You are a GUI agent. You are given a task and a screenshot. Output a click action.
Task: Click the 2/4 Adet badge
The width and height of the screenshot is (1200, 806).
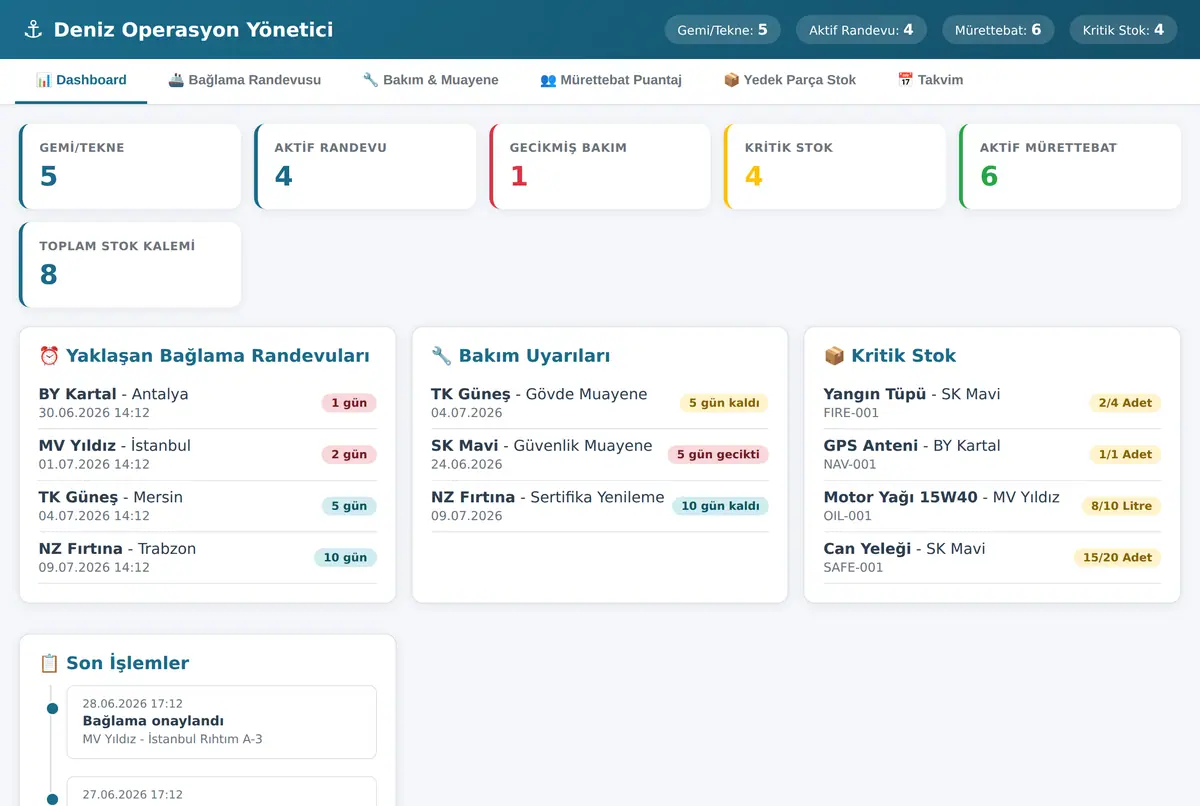pos(1125,403)
